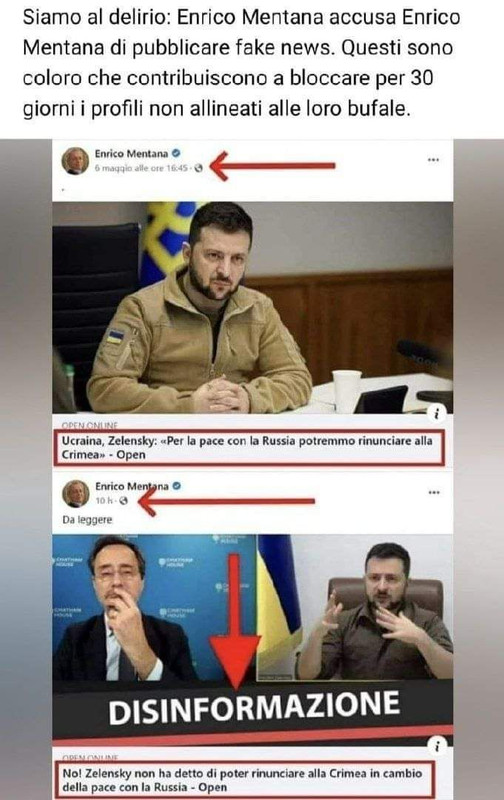Open headline 'Per la pace con la Russia potremmo rinunciare'
This screenshot has width=504, height=800.
tap(248, 447)
